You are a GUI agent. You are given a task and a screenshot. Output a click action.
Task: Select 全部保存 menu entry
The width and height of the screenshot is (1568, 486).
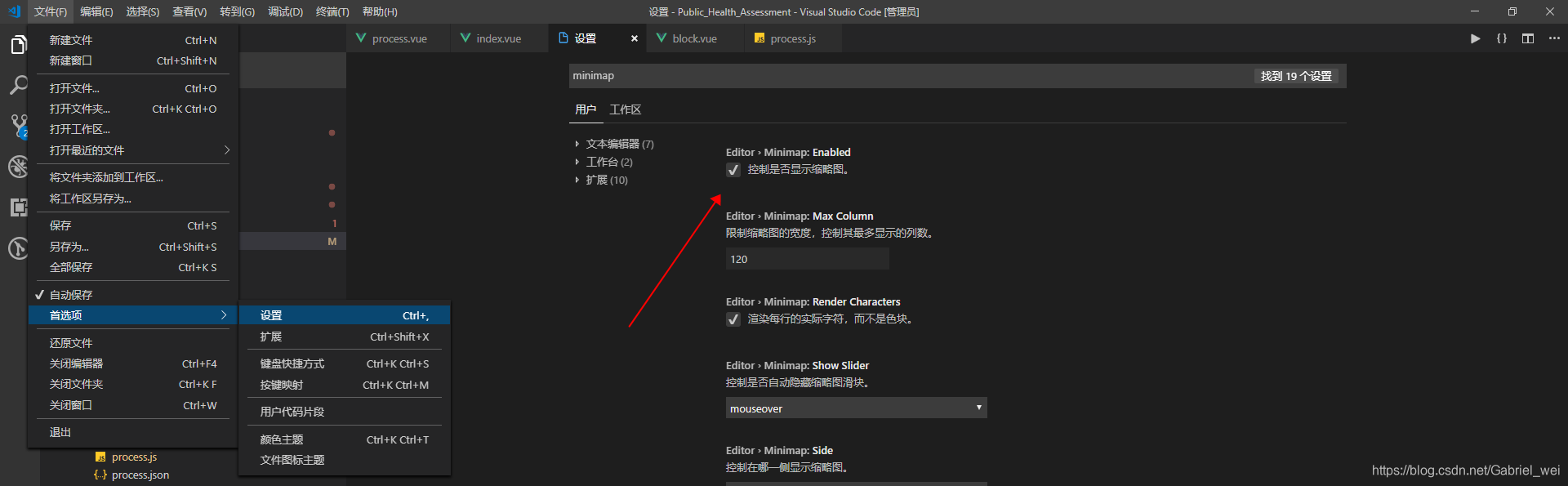(132, 267)
